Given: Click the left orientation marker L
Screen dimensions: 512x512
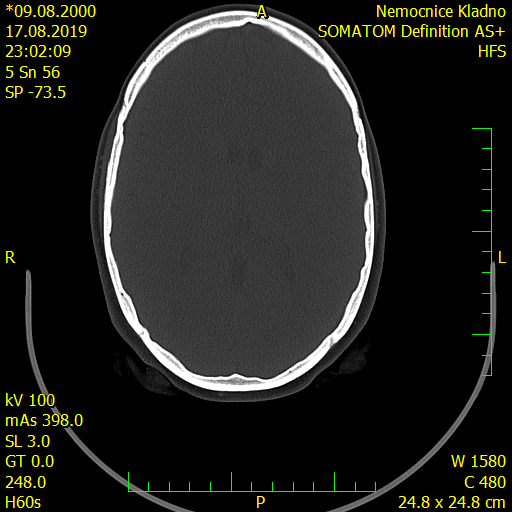Looking at the screenshot, I should (x=502, y=258).
